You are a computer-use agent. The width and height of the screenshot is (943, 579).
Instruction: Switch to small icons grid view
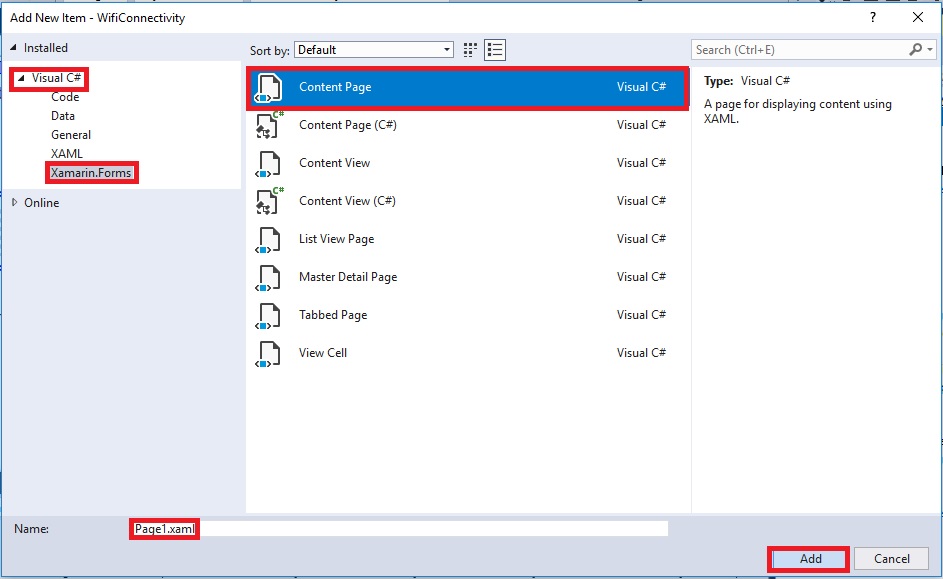pos(470,50)
